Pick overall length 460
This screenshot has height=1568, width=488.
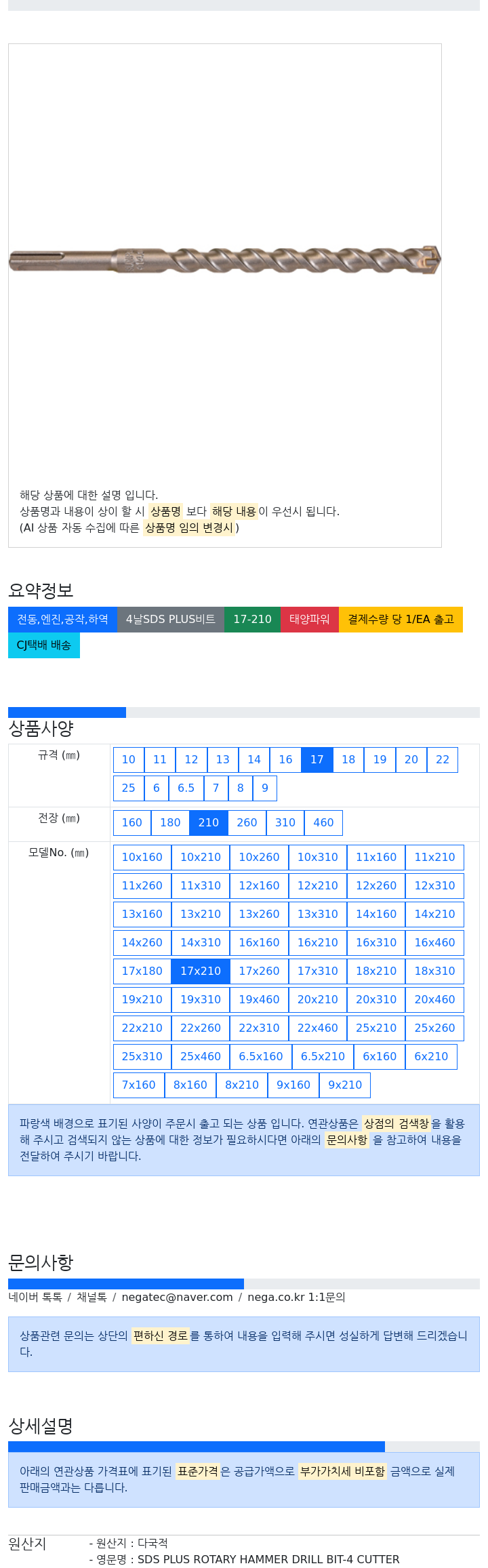323,823
